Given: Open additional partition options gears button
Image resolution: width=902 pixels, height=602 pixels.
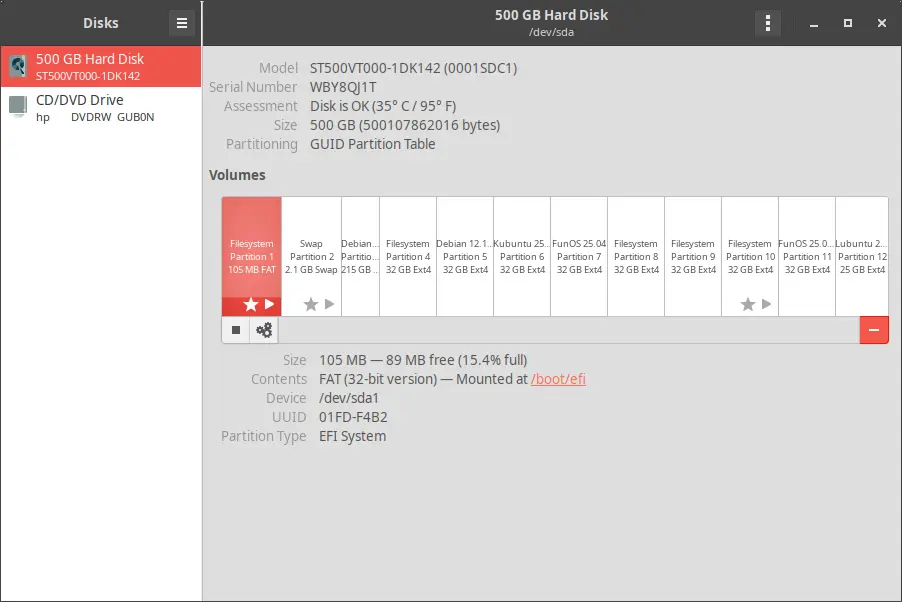Looking at the screenshot, I should (264, 330).
